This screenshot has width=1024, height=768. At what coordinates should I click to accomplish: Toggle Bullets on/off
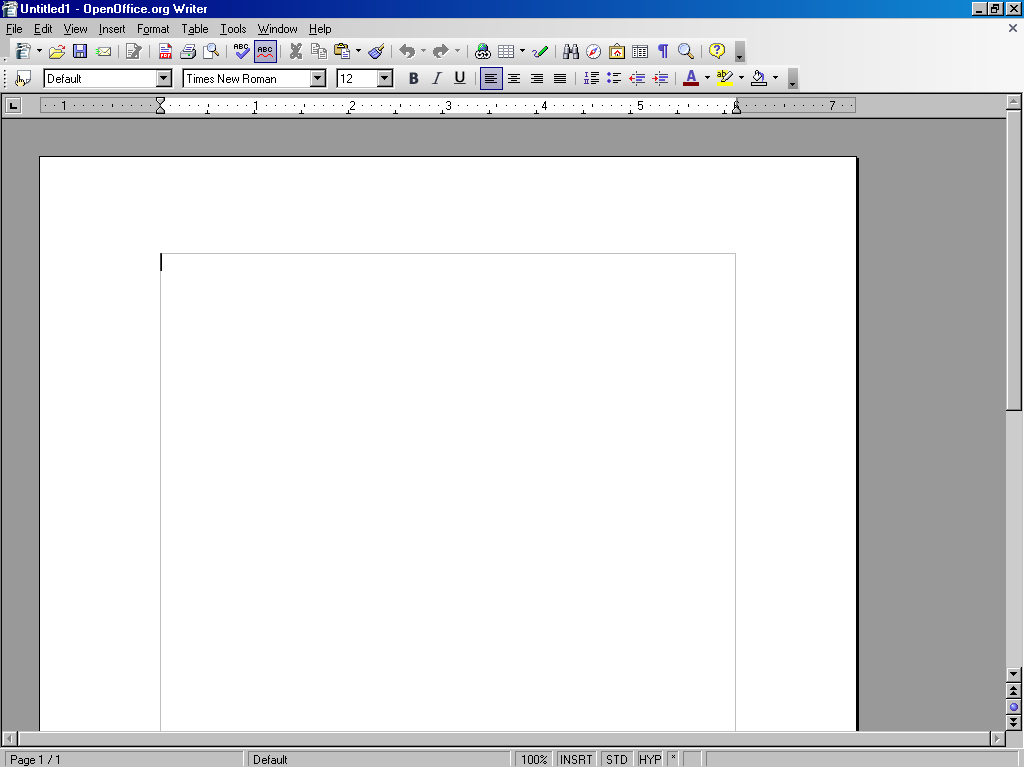tap(614, 78)
